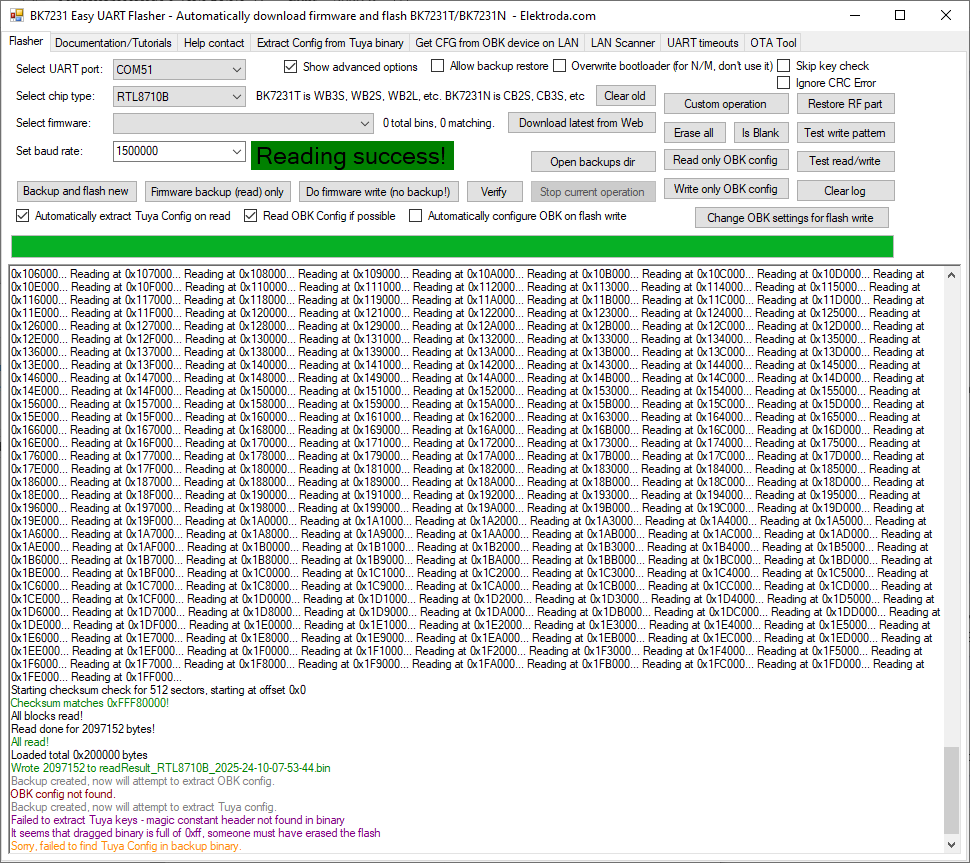The image size is (970, 863).
Task: Click the 'OBK config not found.' log line
Action: point(63,794)
